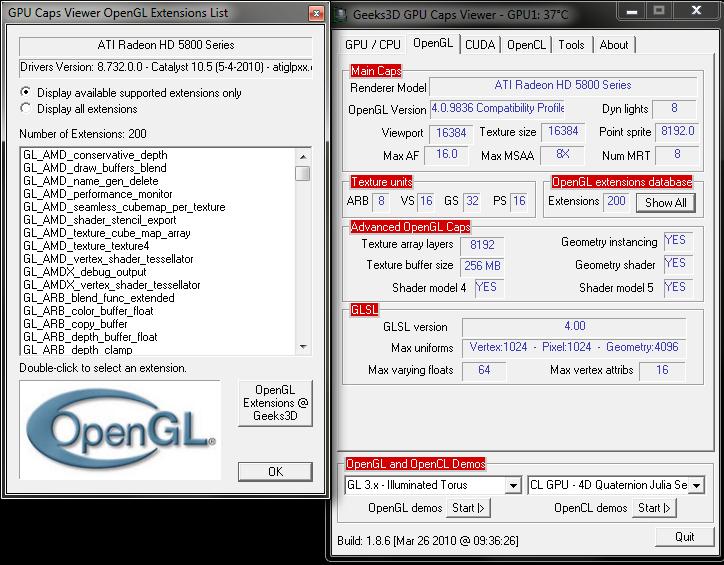This screenshot has height=565, width=724.
Task: Select GL_AMD_draw_buffers_blend extension
Action: (x=95, y=168)
